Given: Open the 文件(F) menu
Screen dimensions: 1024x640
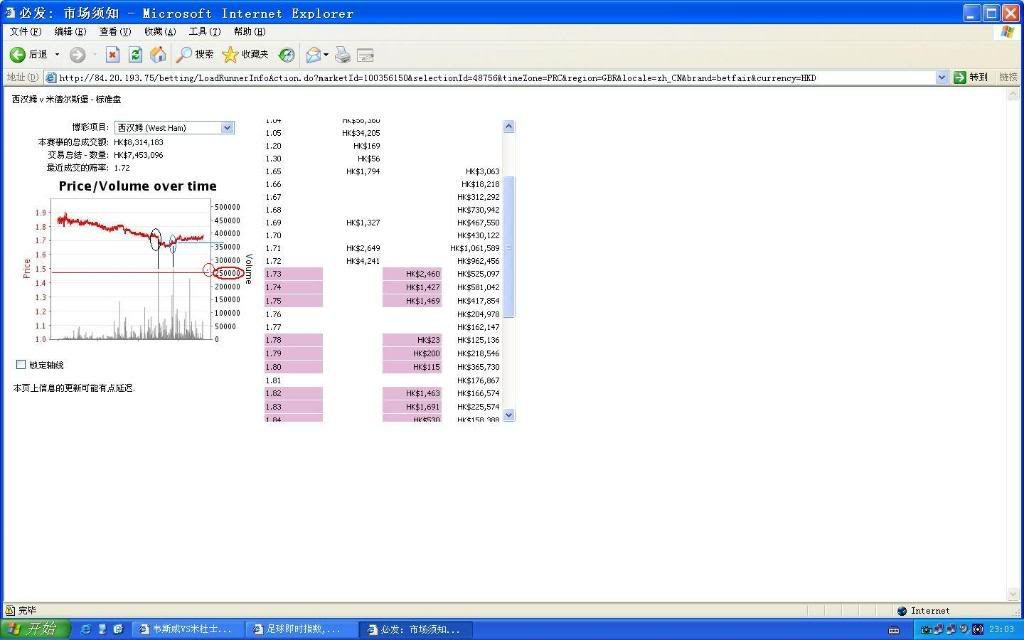Looking at the screenshot, I should pos(25,32).
